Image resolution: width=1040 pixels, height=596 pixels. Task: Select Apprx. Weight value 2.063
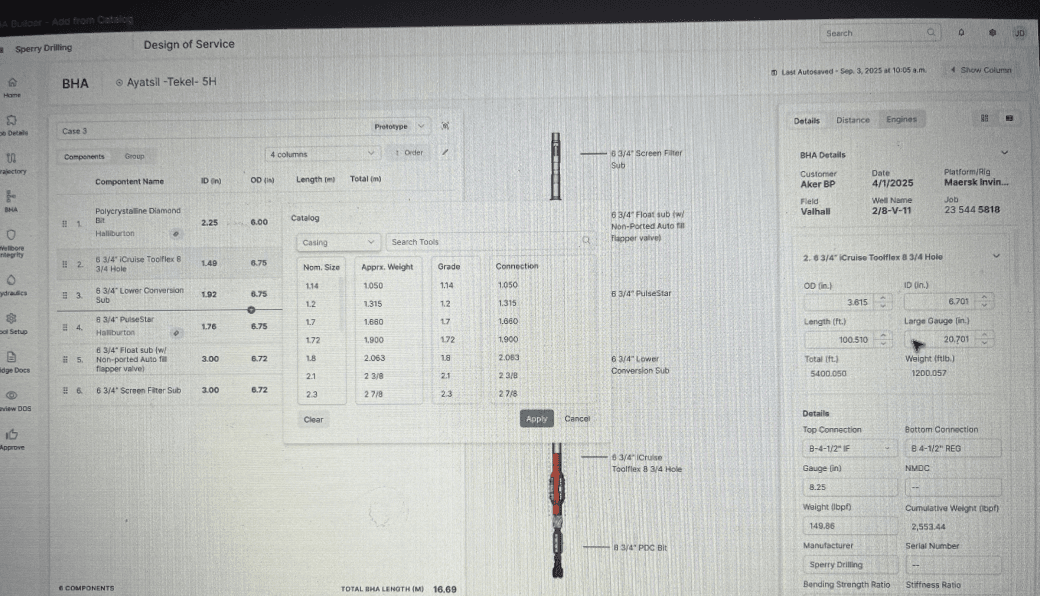tap(374, 358)
